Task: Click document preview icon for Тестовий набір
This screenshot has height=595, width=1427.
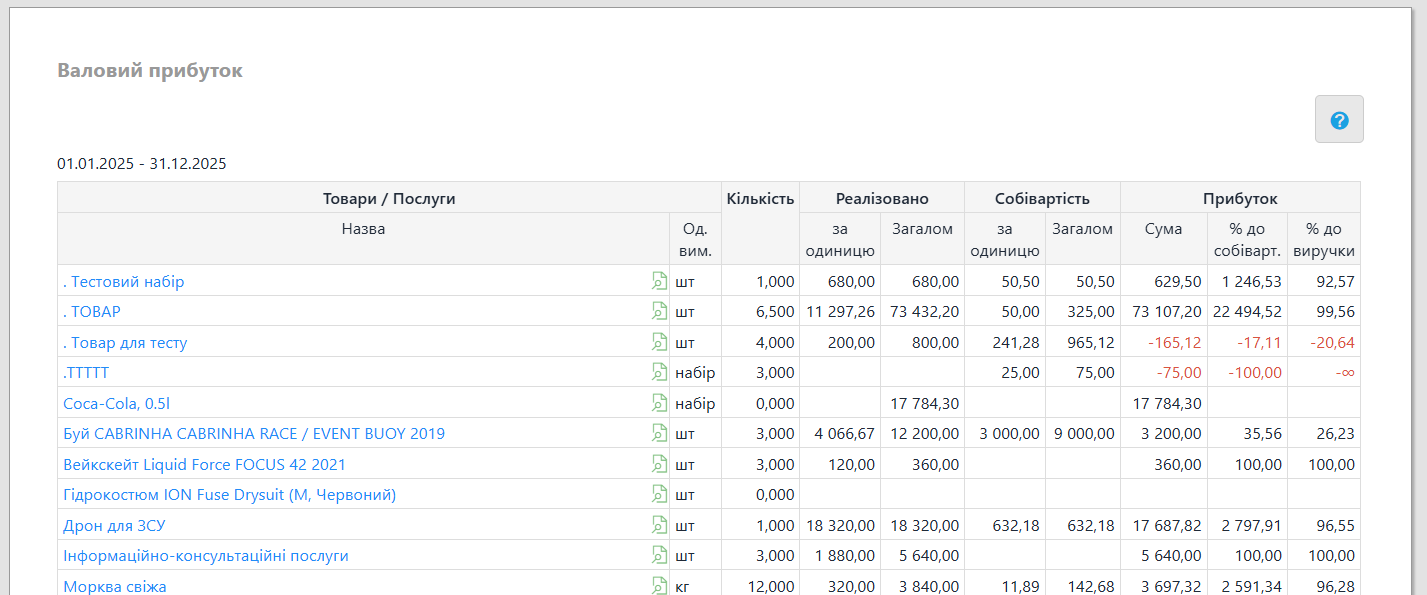Action: point(659,281)
